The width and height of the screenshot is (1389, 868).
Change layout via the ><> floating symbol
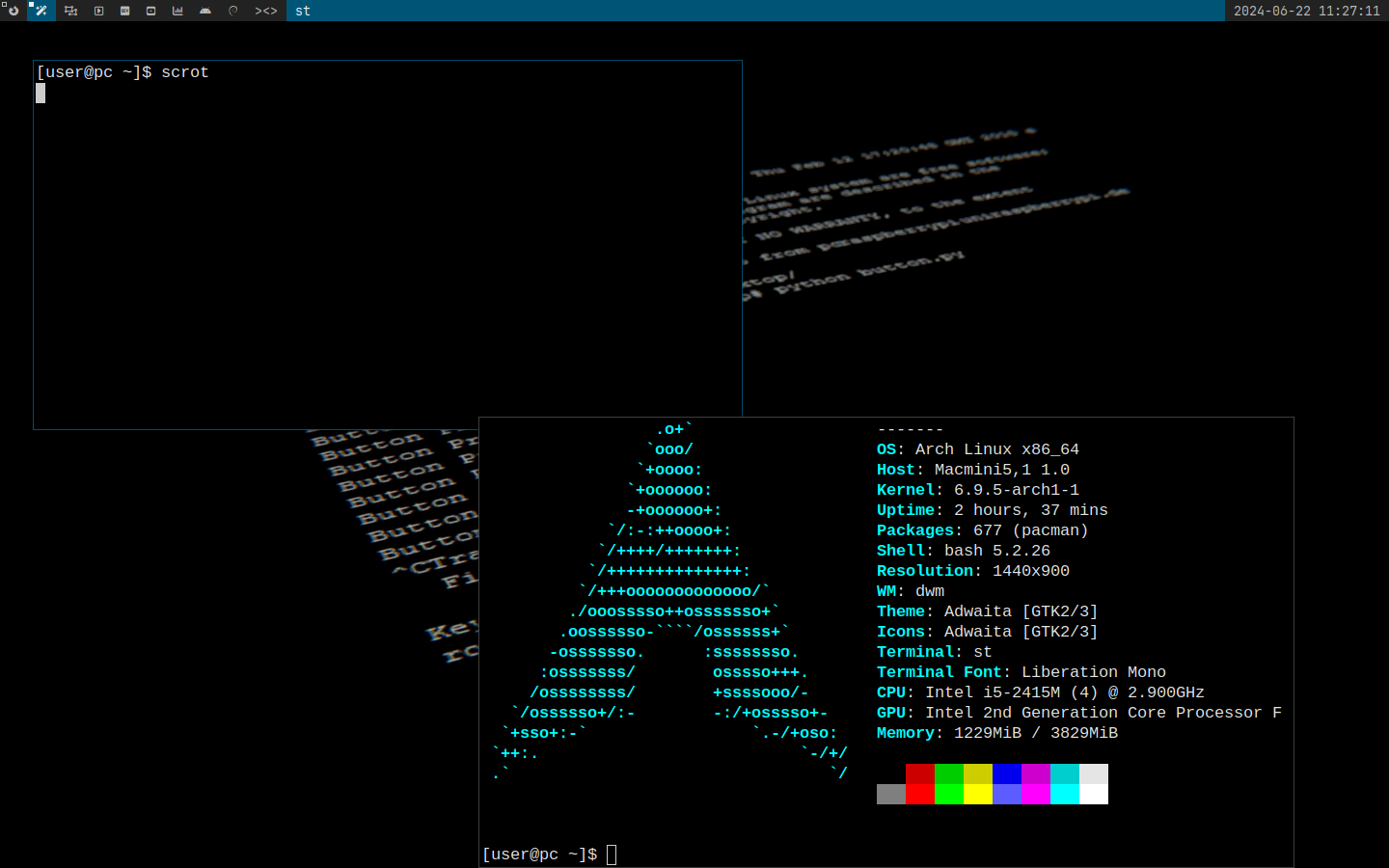tap(266, 11)
